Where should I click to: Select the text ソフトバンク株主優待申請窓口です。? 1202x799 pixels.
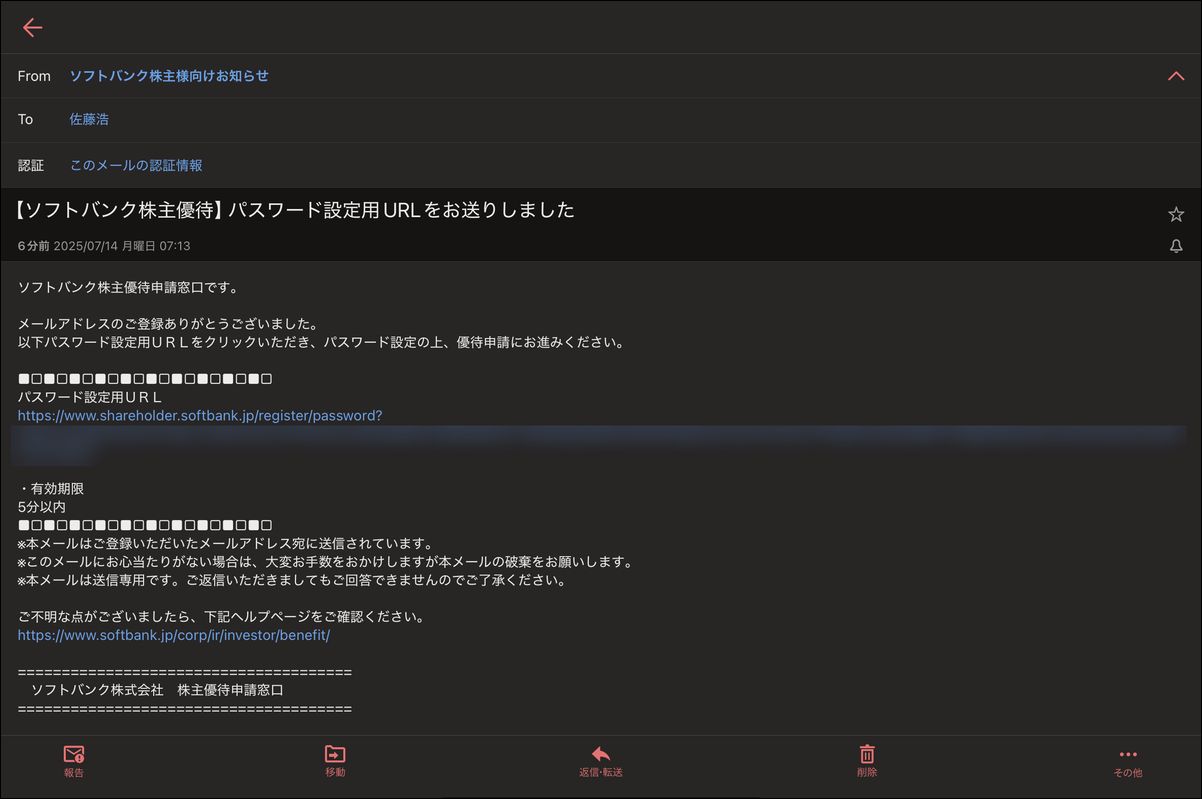point(128,288)
